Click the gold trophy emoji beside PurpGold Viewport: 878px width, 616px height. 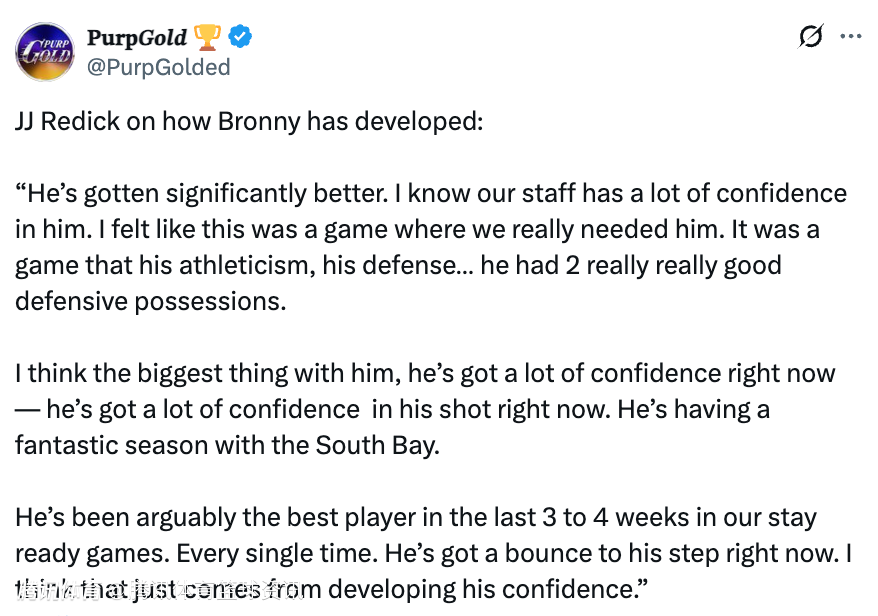click(207, 38)
